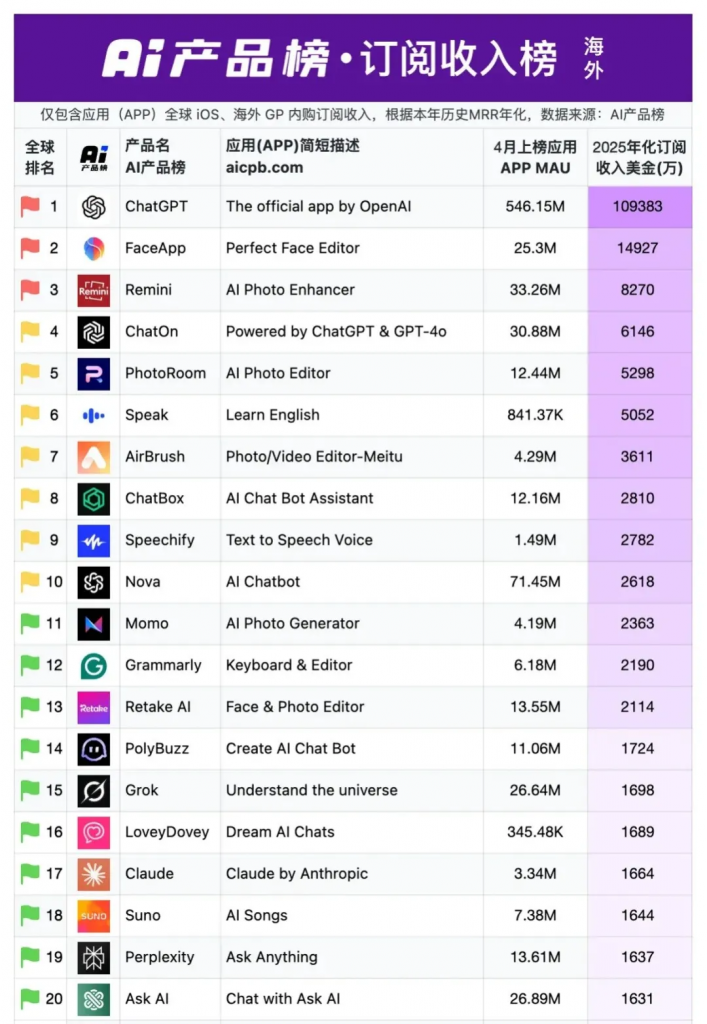Select the Remini red app icon
Viewport: 707px width, 1024px height.
(x=94, y=290)
